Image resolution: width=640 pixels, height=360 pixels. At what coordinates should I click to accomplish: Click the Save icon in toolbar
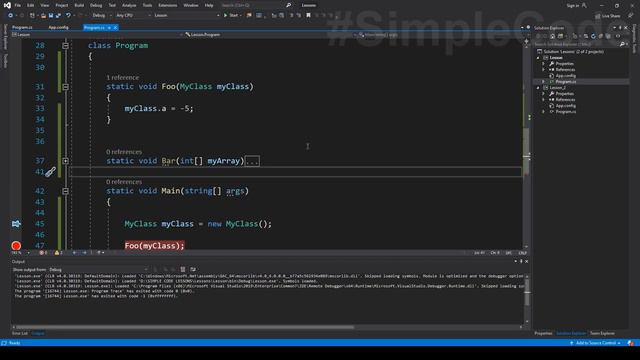pyautogui.click(x=51, y=16)
